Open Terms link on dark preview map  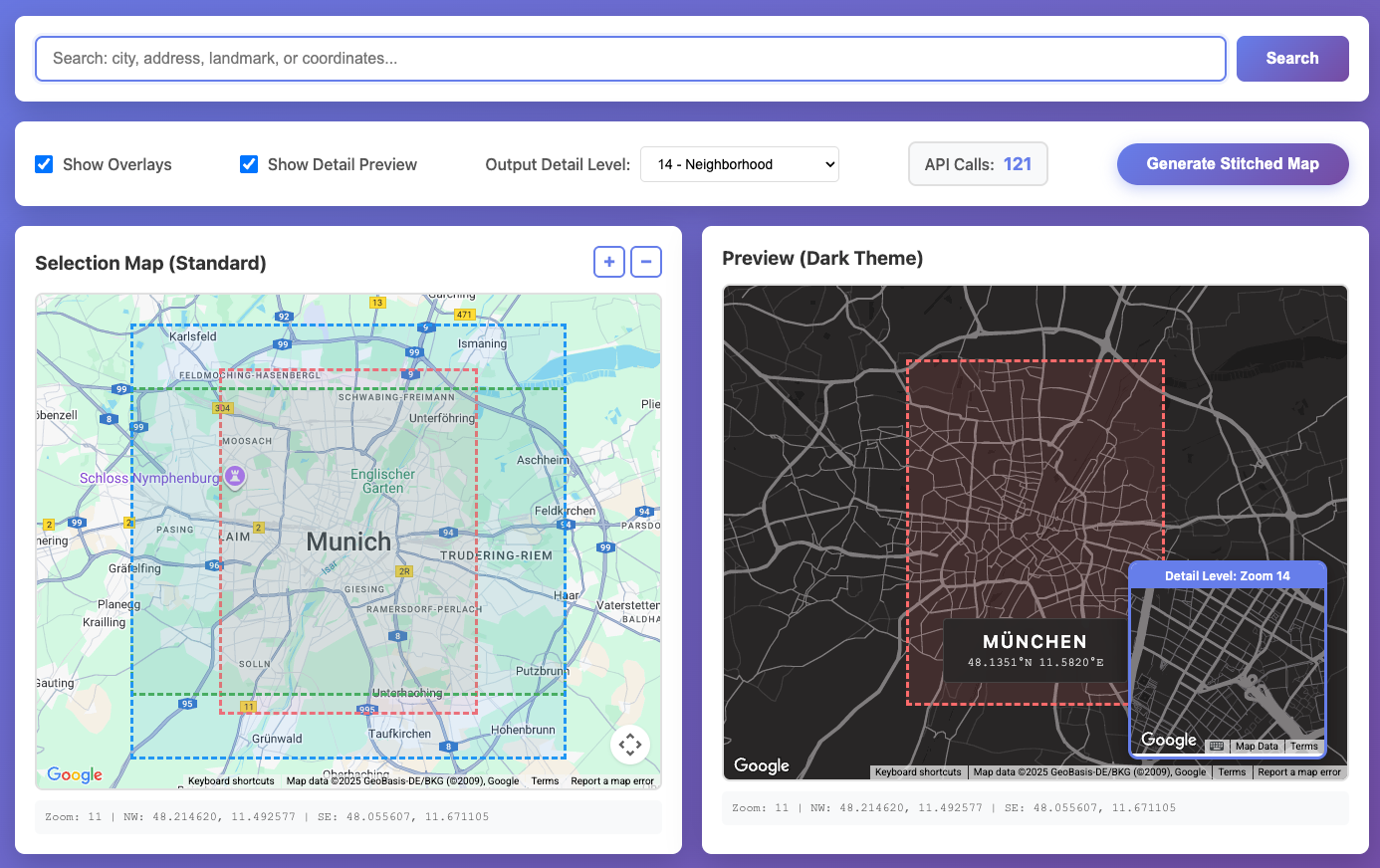pos(1232,772)
